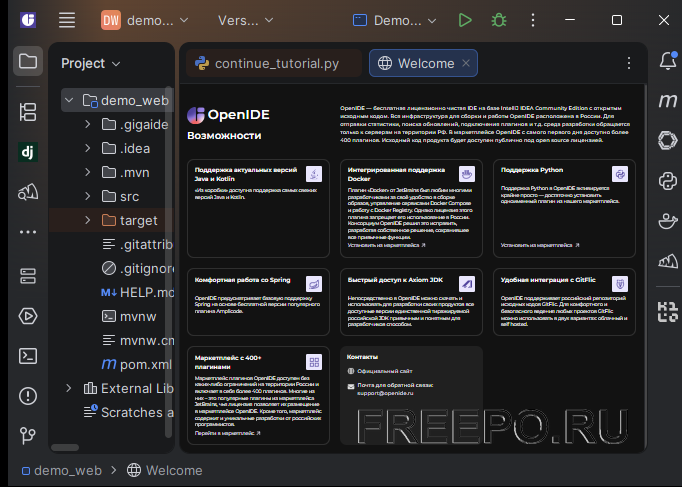Click the GitFlic card shield icon

point(620,284)
